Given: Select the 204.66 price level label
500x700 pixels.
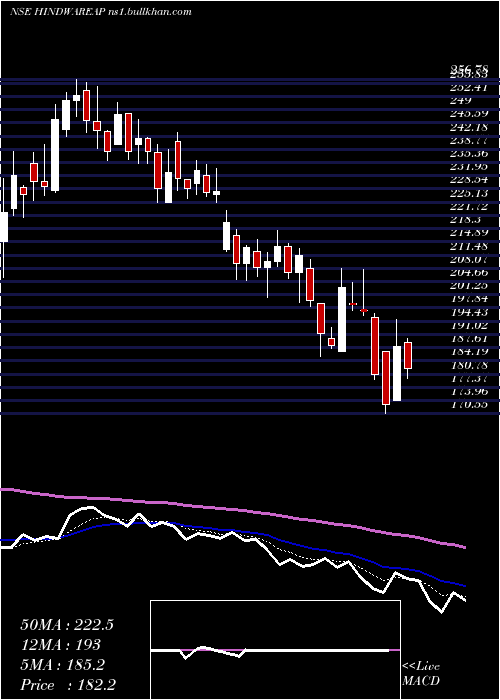Looking at the screenshot, I should (468, 272).
